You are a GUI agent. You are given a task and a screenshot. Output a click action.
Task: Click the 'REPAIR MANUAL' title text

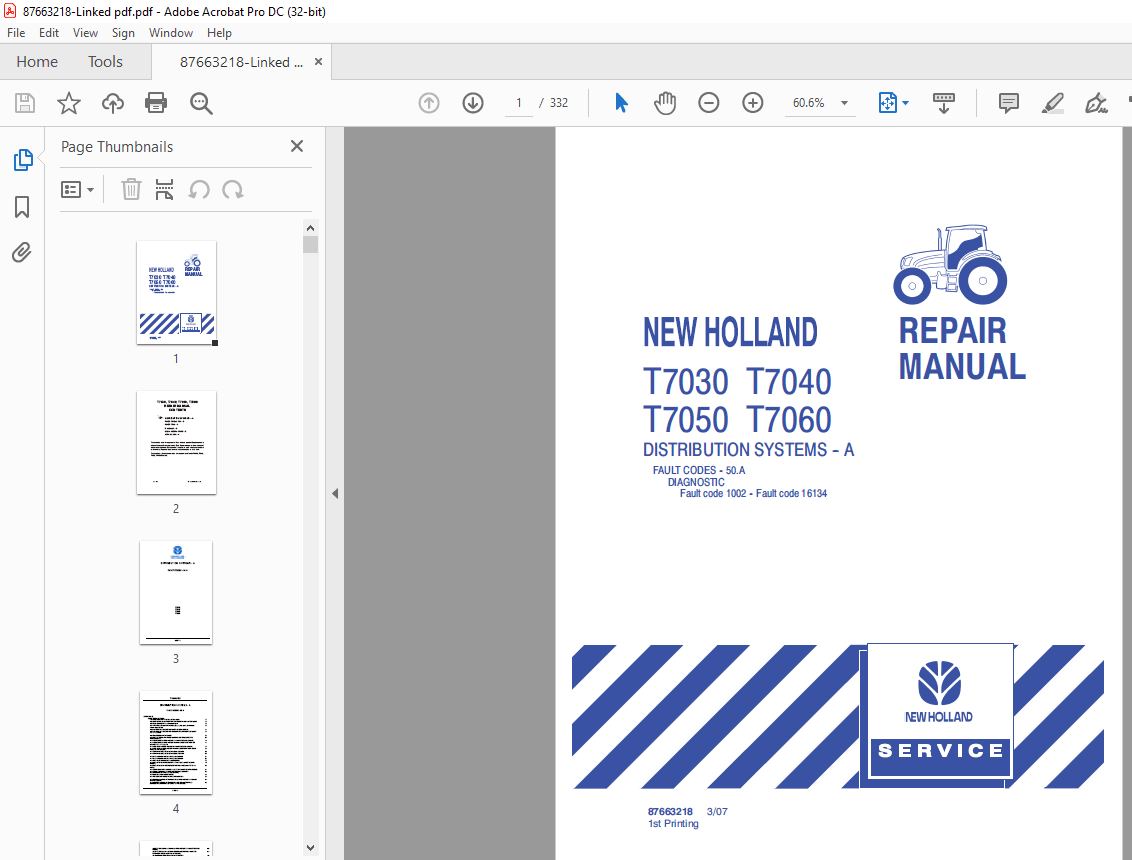962,349
